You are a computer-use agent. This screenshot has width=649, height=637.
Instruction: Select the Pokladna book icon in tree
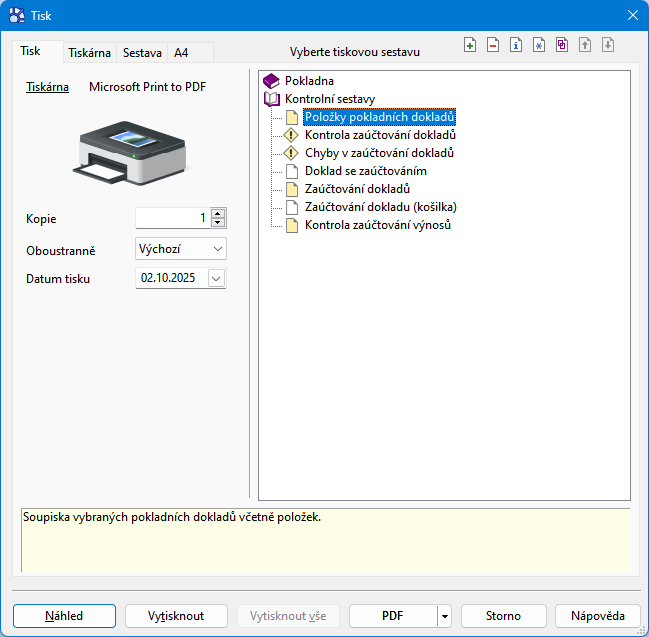pyautogui.click(x=271, y=81)
